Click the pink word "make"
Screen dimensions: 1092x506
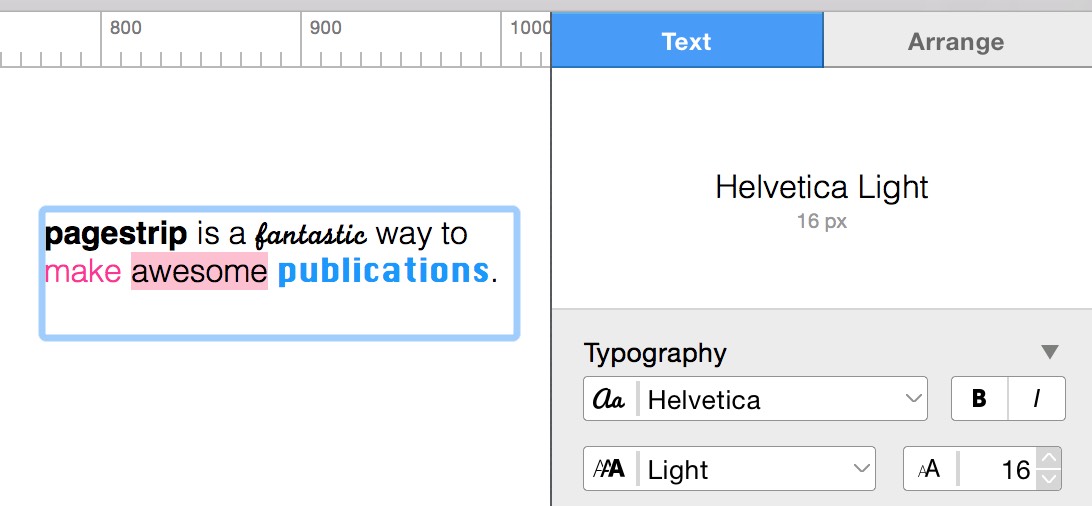(83, 271)
